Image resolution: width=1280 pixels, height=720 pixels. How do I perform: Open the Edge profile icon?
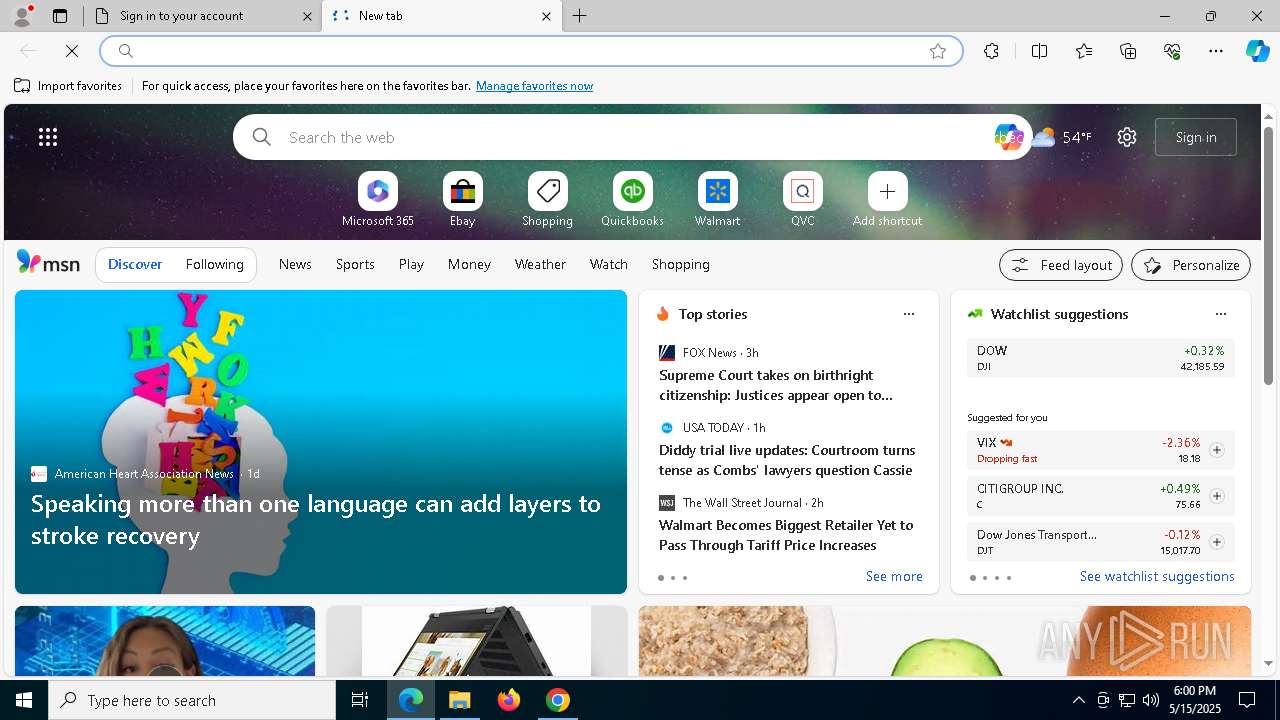point(21,16)
